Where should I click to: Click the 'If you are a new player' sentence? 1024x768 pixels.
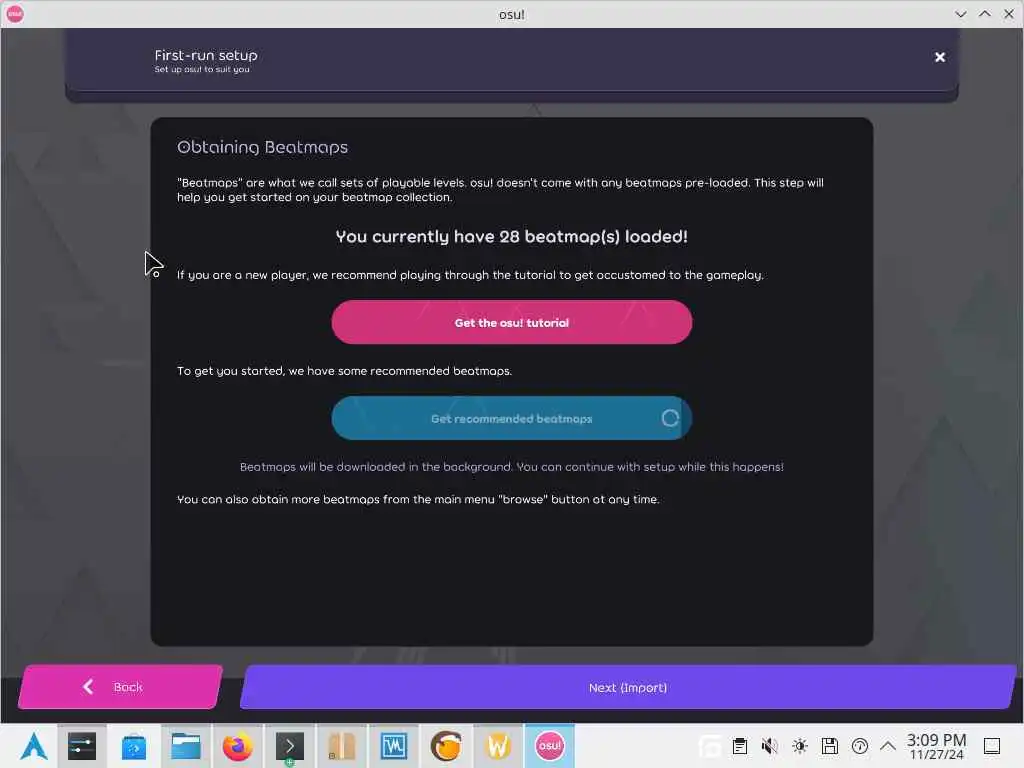pos(470,275)
